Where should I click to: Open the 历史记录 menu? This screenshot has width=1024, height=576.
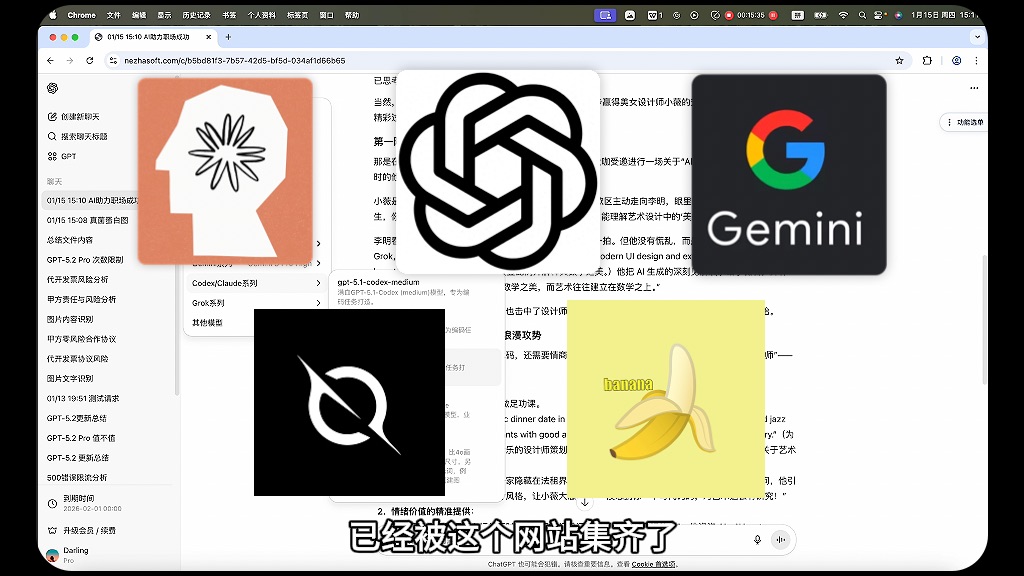pyautogui.click(x=197, y=15)
